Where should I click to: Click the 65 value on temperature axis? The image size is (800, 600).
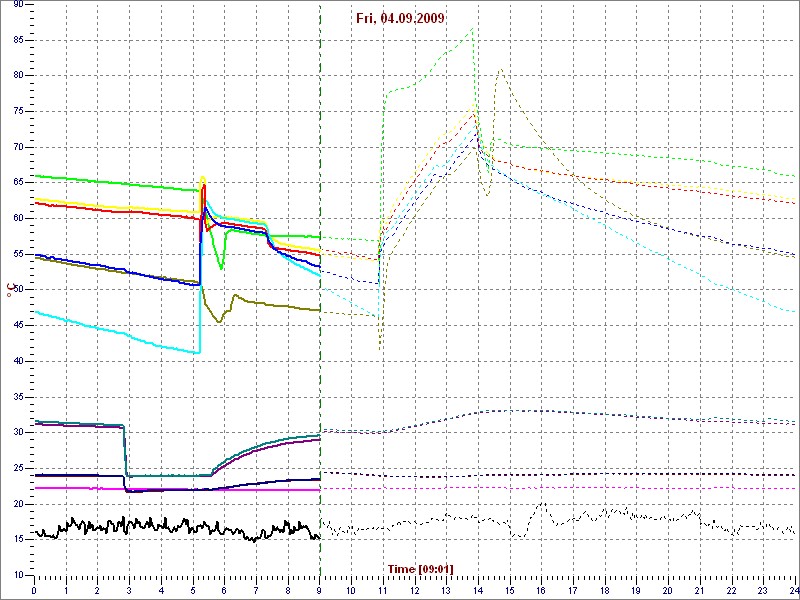pyautogui.click(x=18, y=183)
